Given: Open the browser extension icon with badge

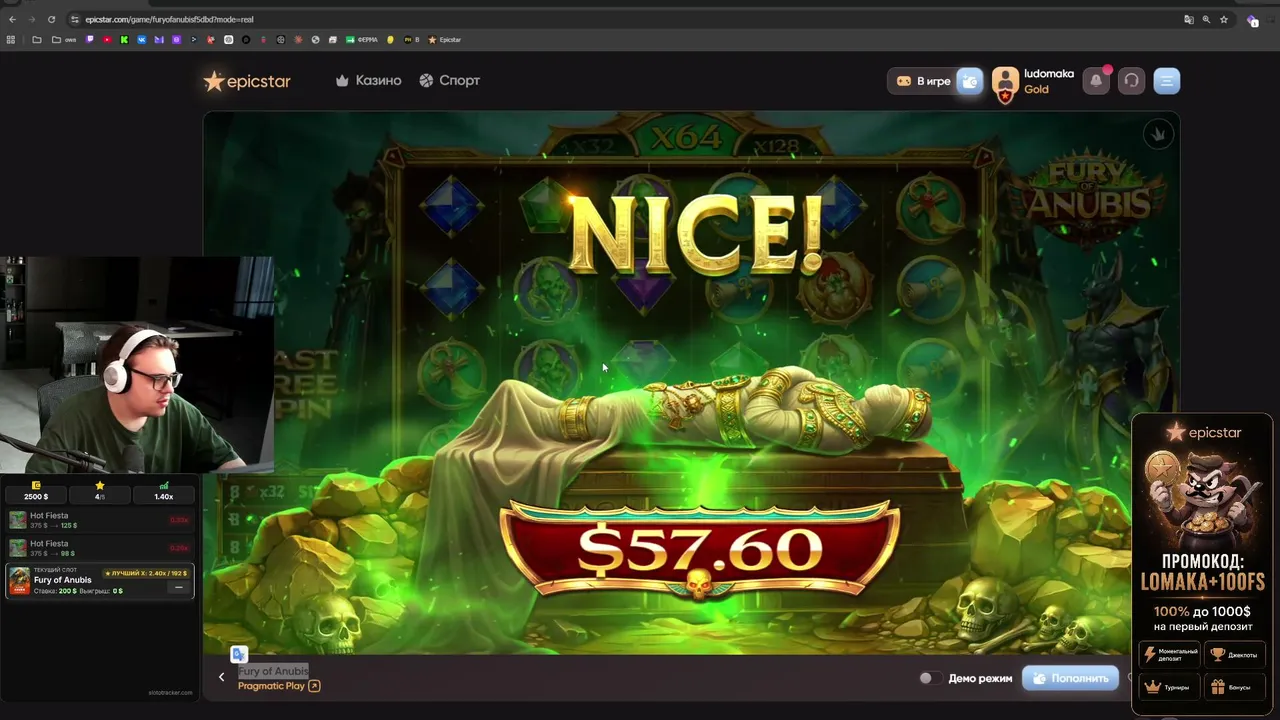Looking at the screenshot, I should (1252, 20).
